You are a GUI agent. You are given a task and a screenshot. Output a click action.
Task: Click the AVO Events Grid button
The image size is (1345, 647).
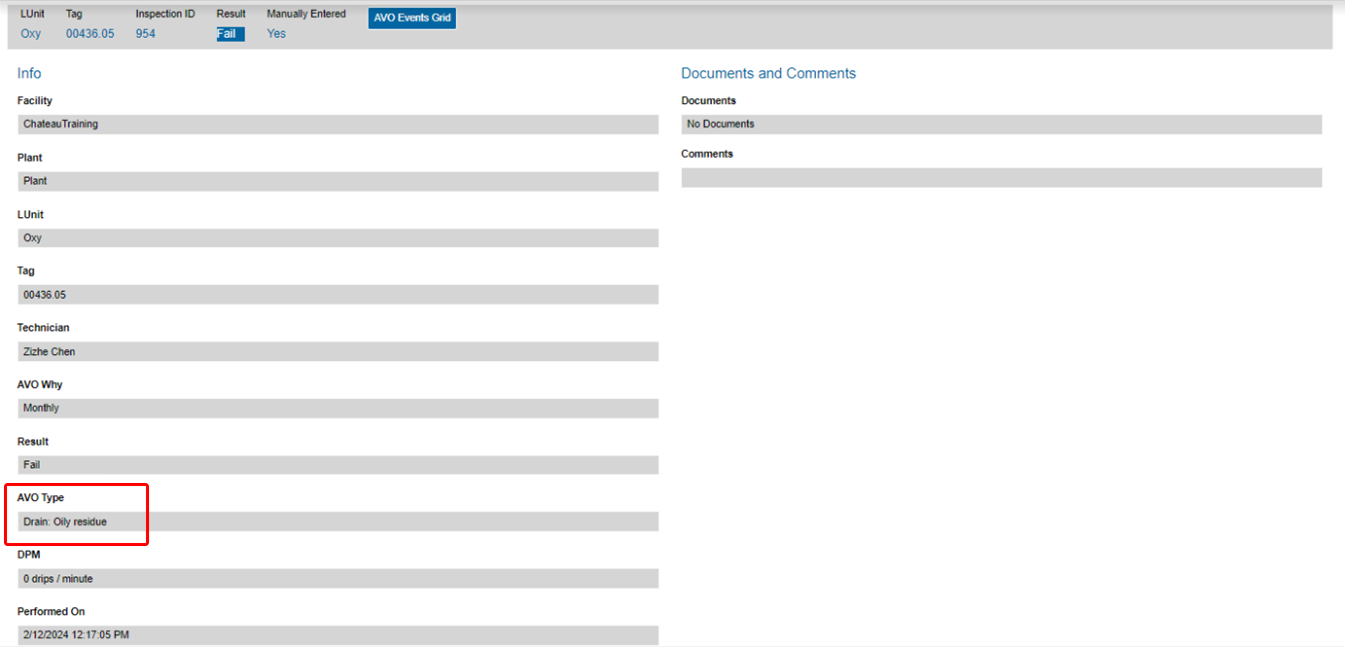(x=412, y=18)
